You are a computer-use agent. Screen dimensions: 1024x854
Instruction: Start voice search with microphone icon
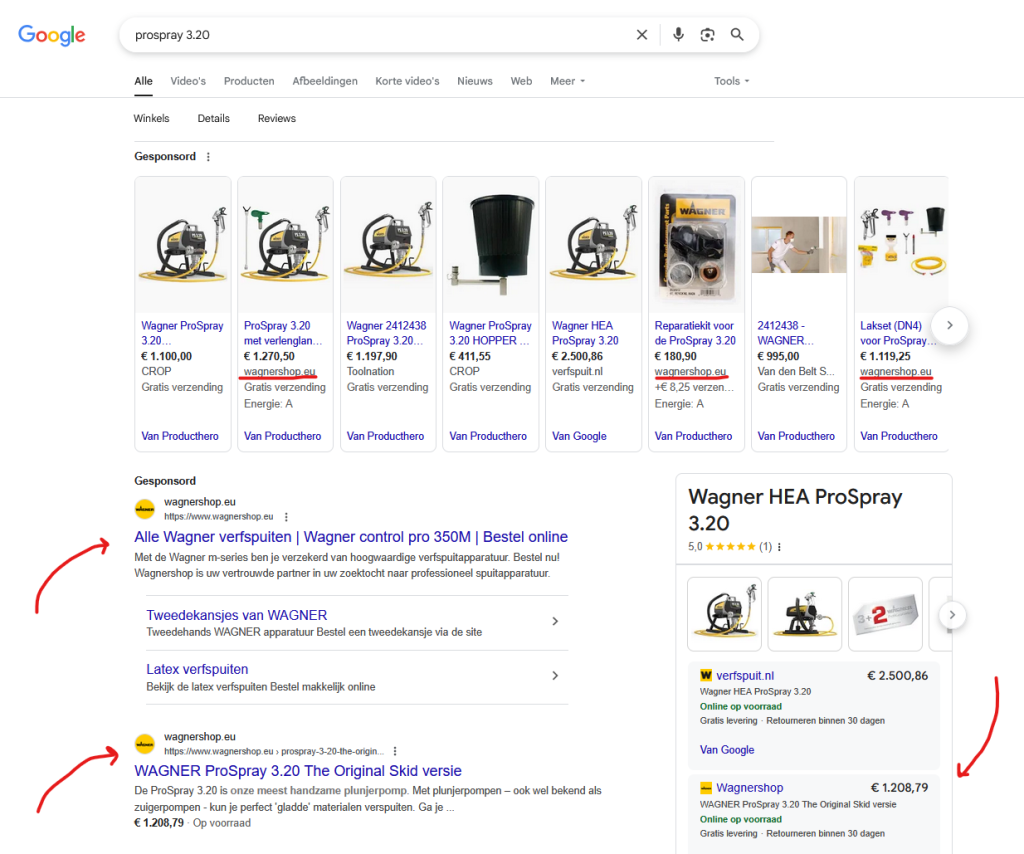point(678,35)
